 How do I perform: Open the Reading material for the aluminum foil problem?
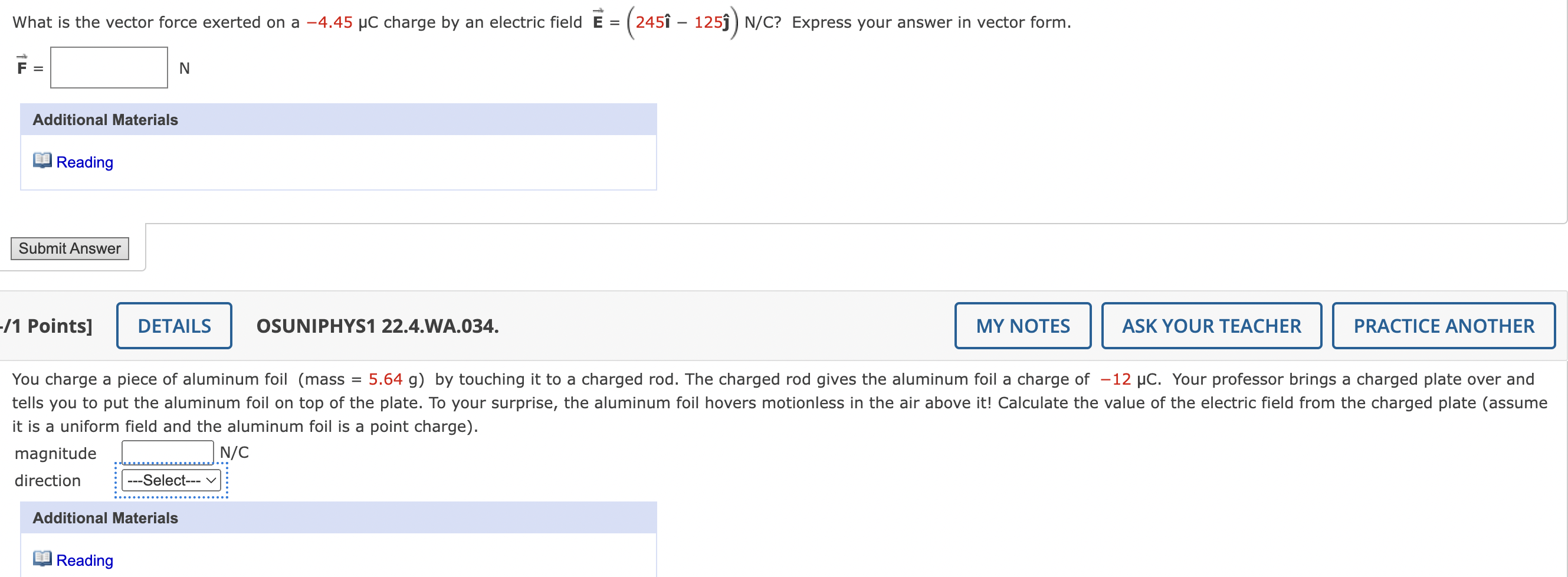tap(84, 559)
